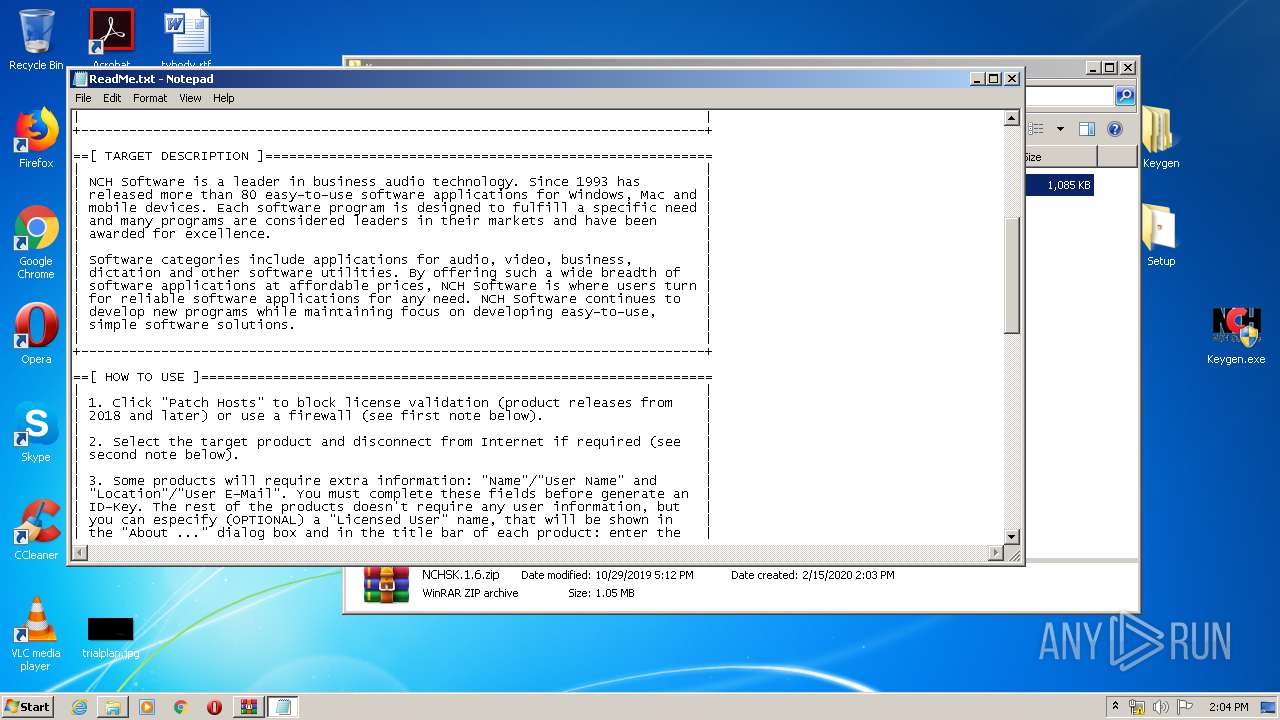Select the Opera desktop shortcut

pyautogui.click(x=36, y=334)
